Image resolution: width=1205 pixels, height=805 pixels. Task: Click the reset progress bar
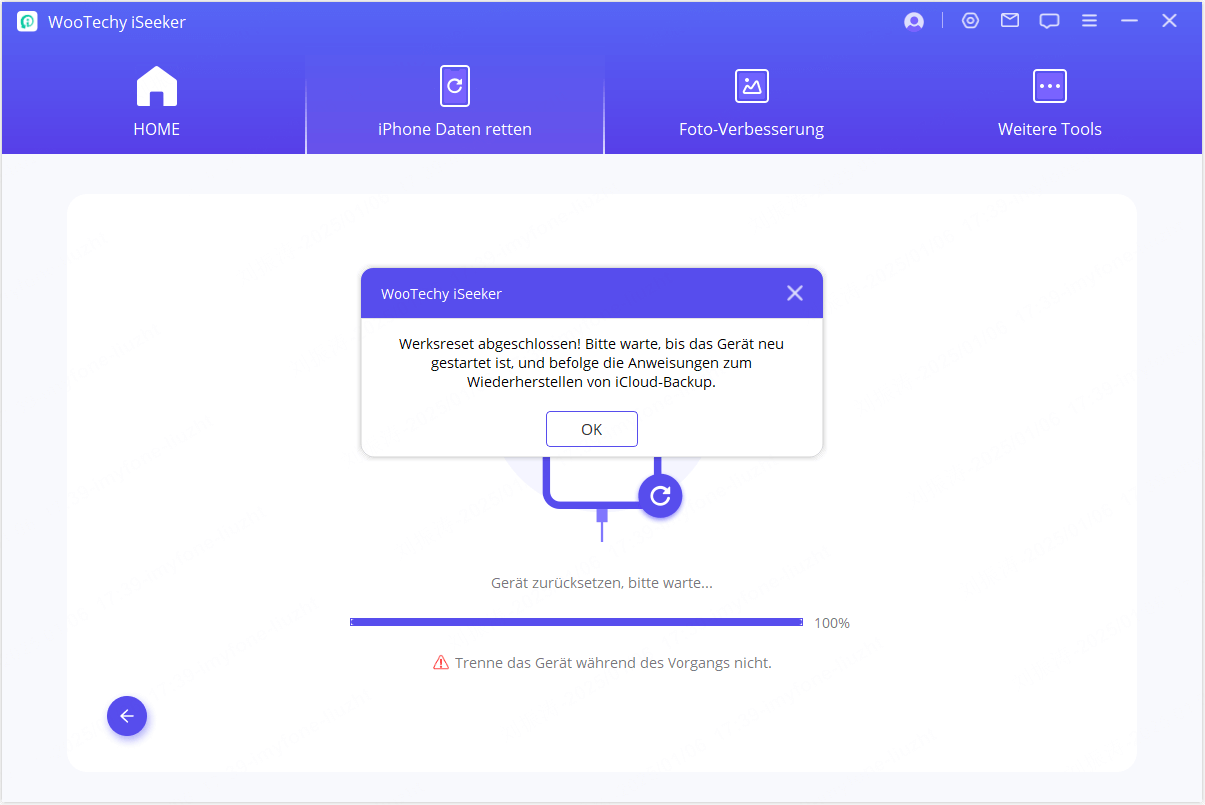[x=576, y=622]
